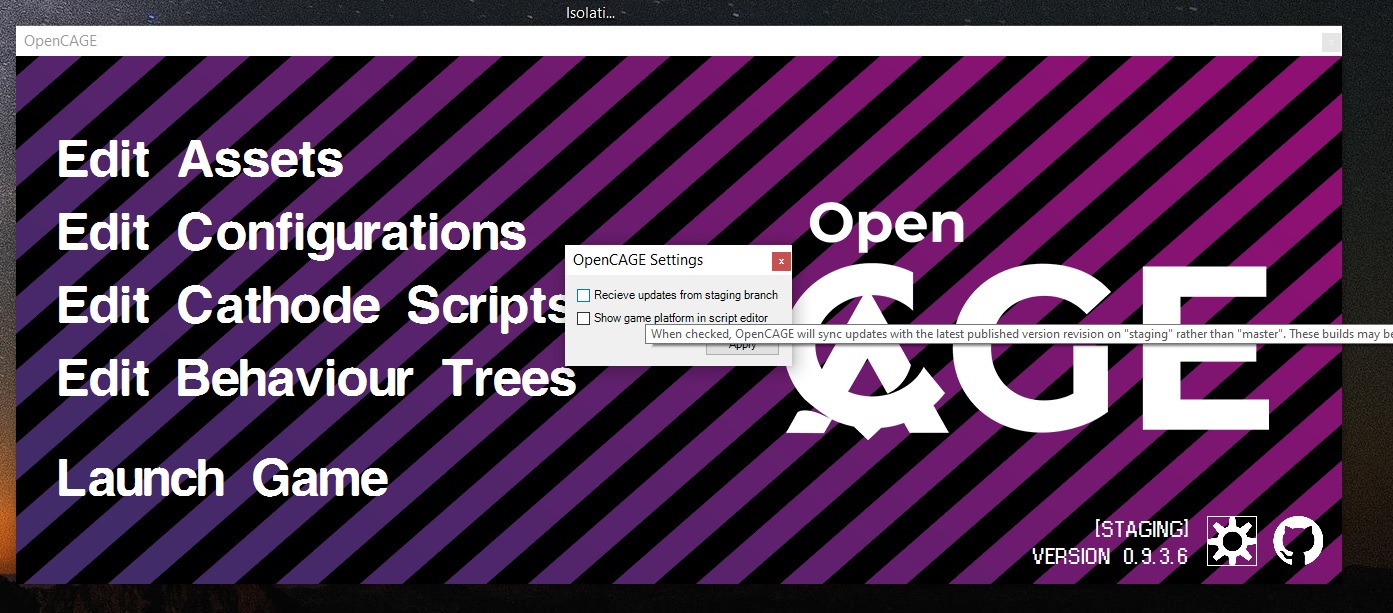
Task: Open Edit Behaviour Trees
Action: click(x=316, y=378)
